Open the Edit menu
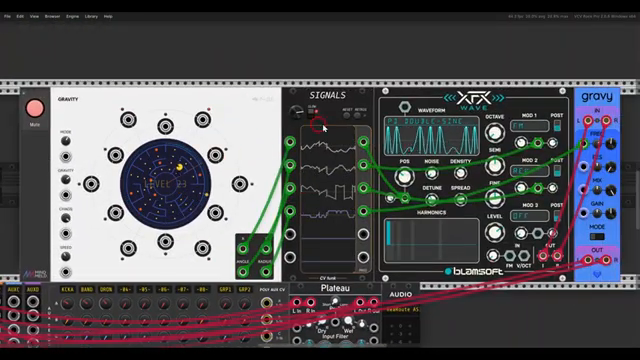This screenshot has width=640, height=360. [x=20, y=16]
